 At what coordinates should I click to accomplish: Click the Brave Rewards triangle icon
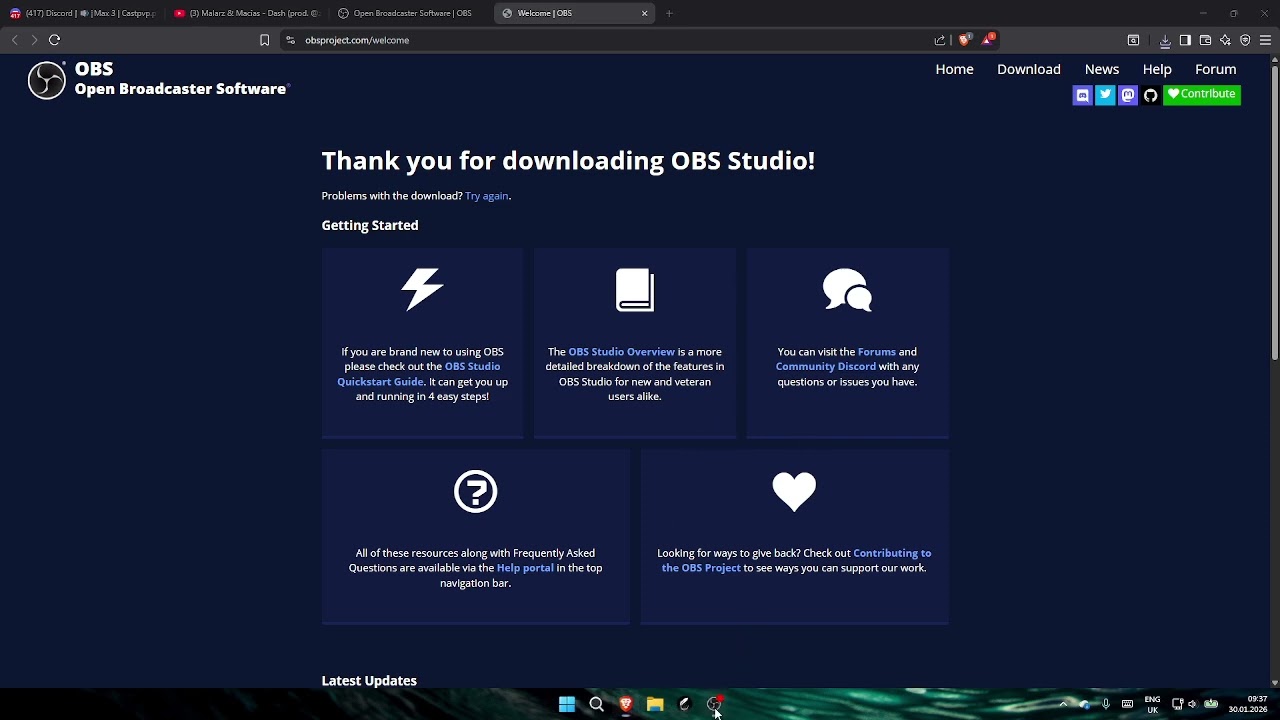point(988,40)
